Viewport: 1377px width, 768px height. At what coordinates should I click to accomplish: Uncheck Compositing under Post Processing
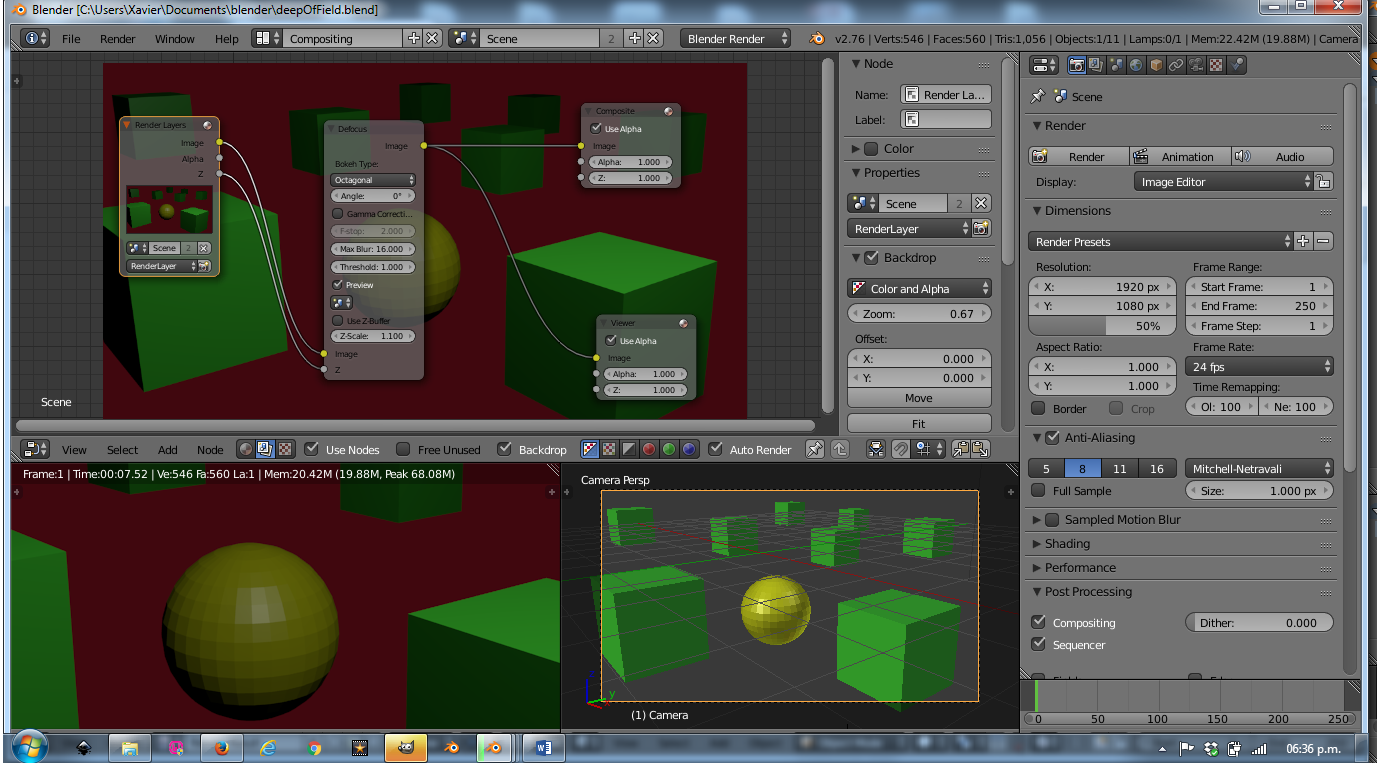pos(1039,622)
